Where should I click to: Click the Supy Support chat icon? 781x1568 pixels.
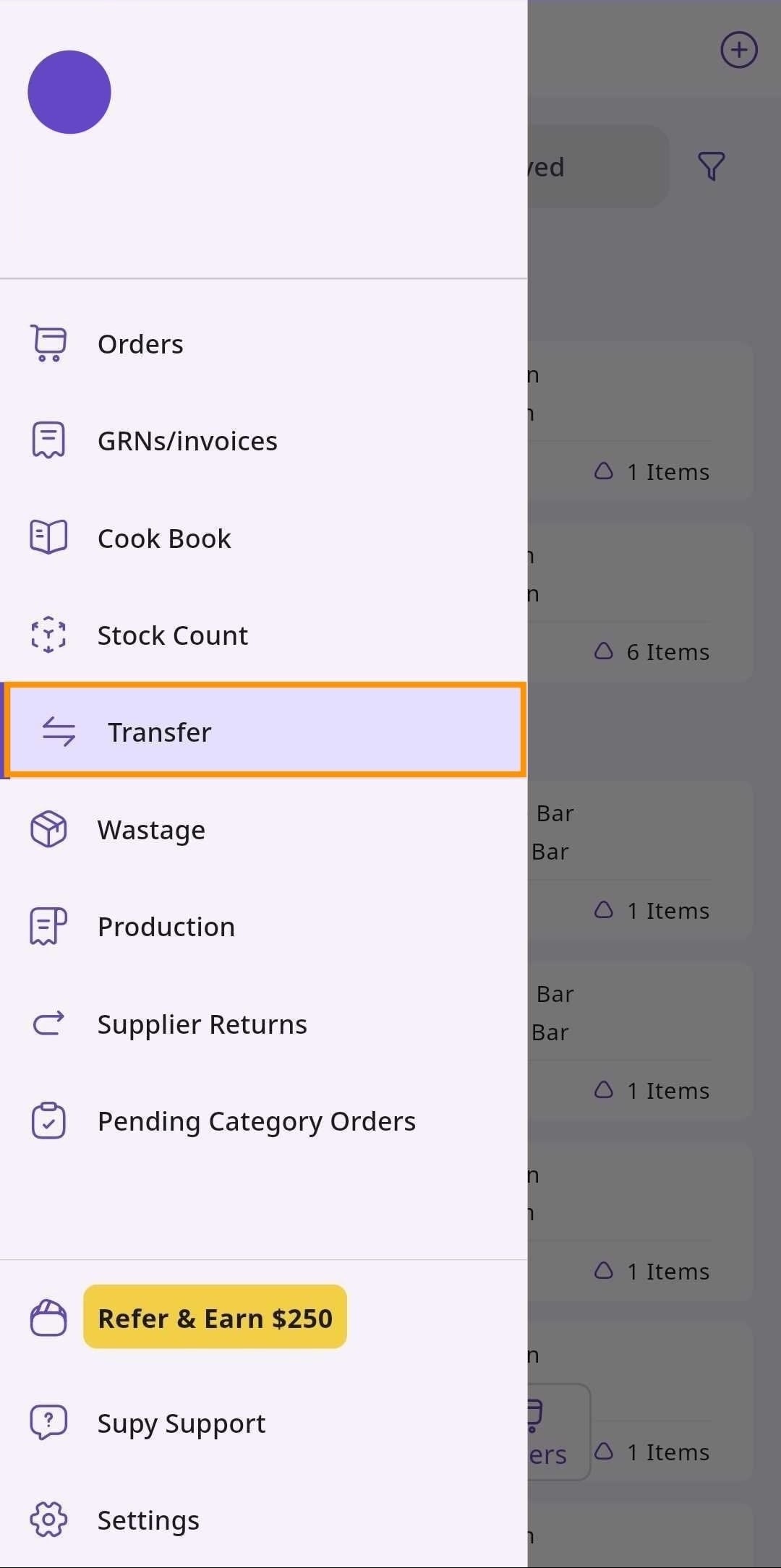click(48, 1423)
